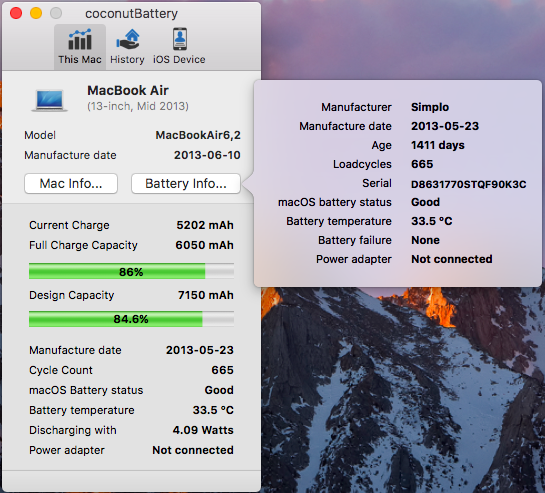545x493 pixels.
Task: Open the This Mac toolbar tab
Action: (x=80, y=47)
